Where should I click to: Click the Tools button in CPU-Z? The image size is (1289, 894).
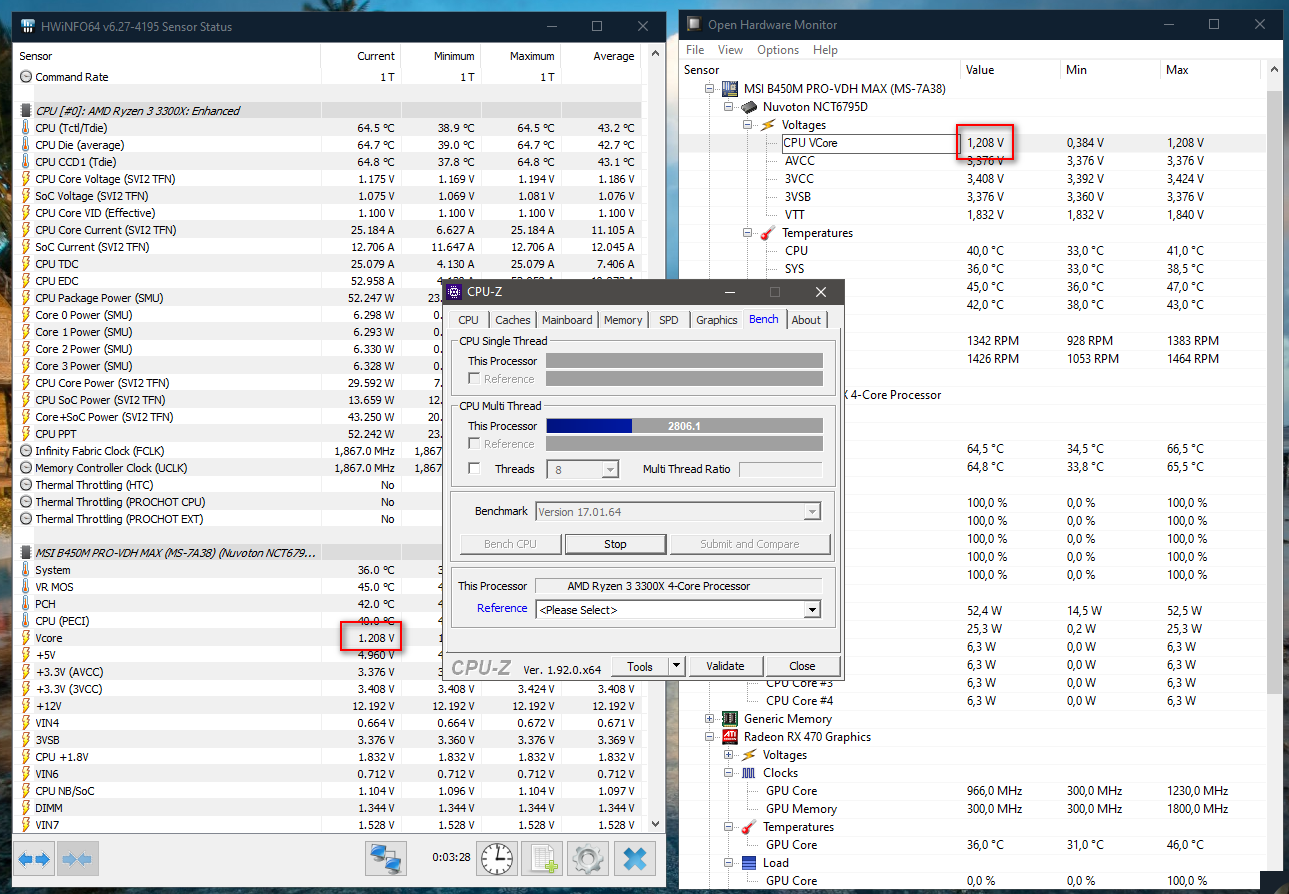[640, 666]
